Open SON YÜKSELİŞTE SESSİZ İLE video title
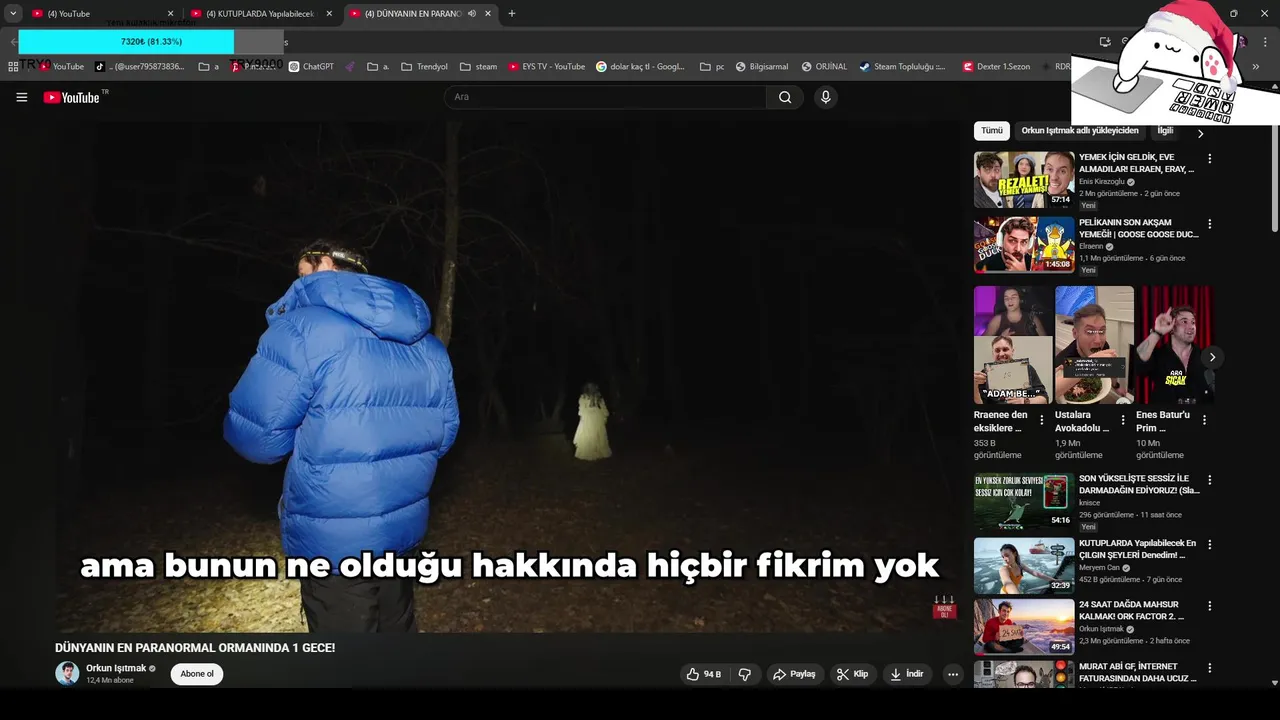 pos(1138,484)
